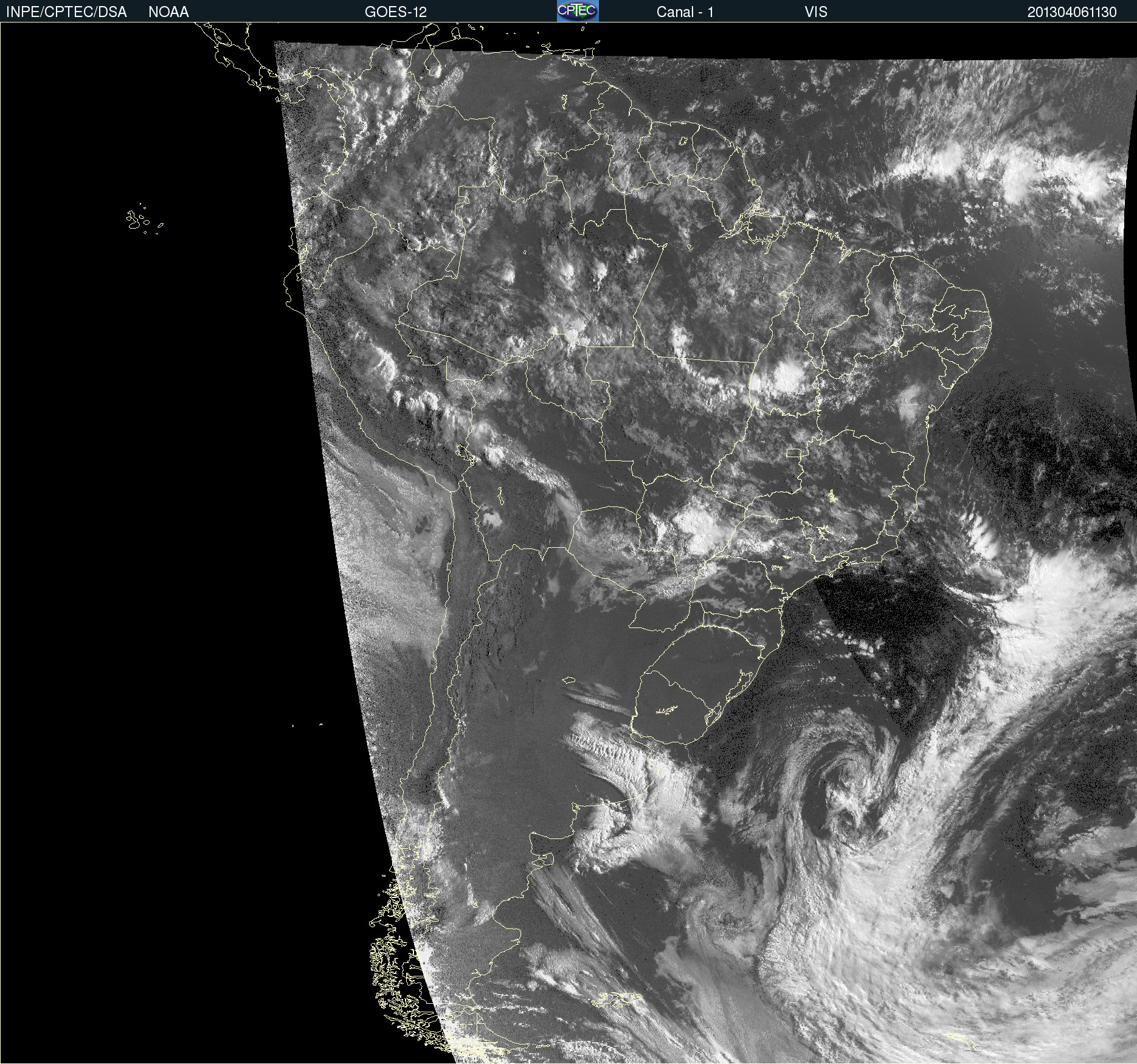Image resolution: width=1137 pixels, height=1064 pixels.
Task: Click the GOES-12 satellite label
Action: click(396, 12)
